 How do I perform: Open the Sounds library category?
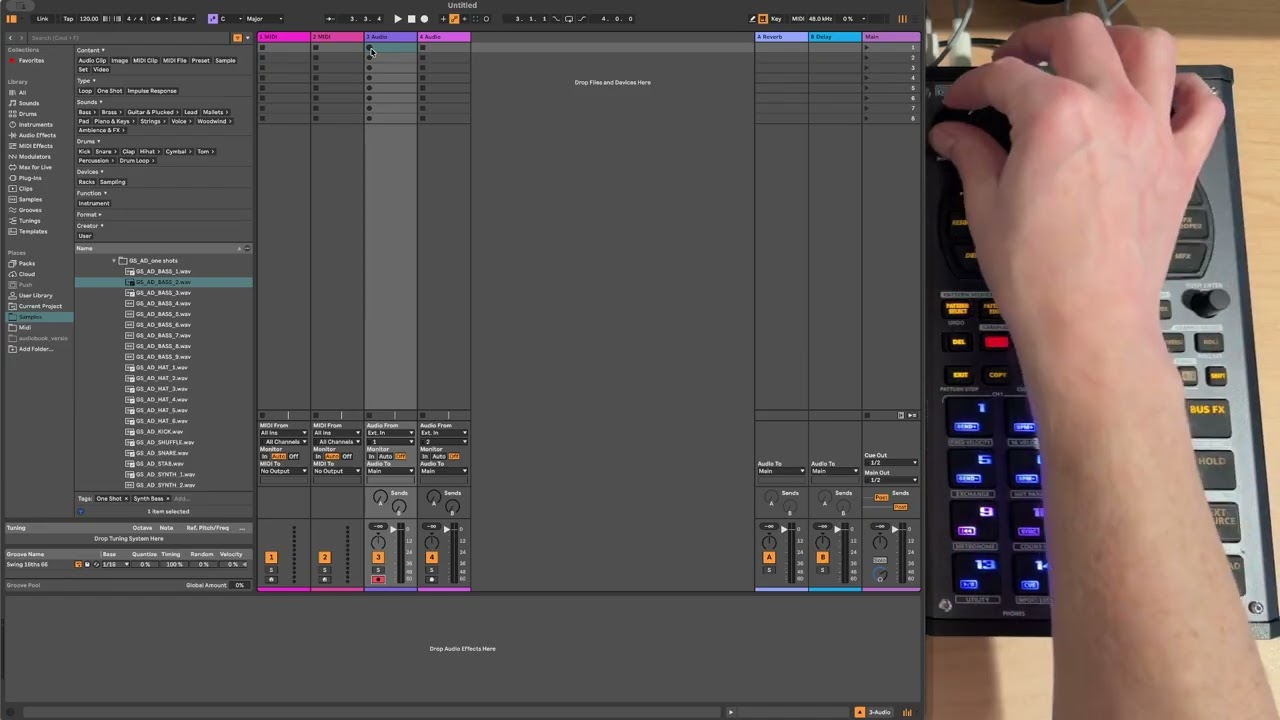point(29,103)
